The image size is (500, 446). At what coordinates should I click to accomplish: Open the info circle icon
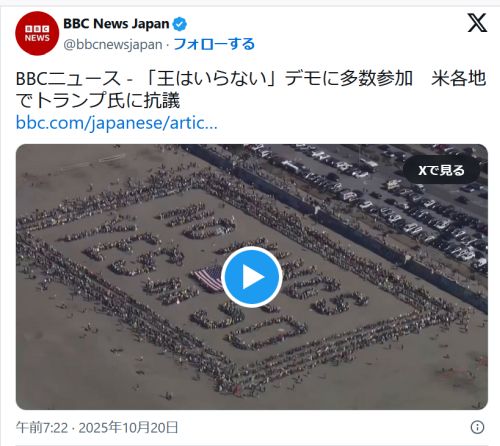(x=477, y=427)
